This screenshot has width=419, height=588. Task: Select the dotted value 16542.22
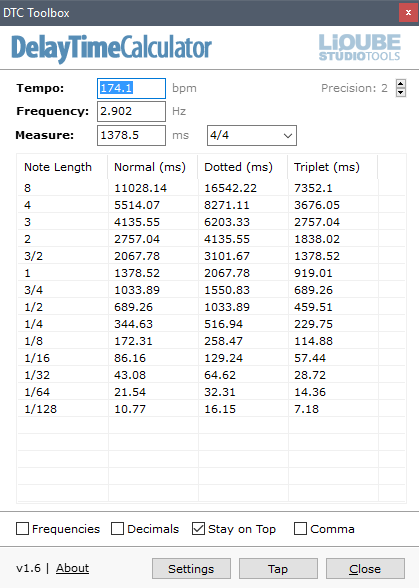click(x=230, y=188)
